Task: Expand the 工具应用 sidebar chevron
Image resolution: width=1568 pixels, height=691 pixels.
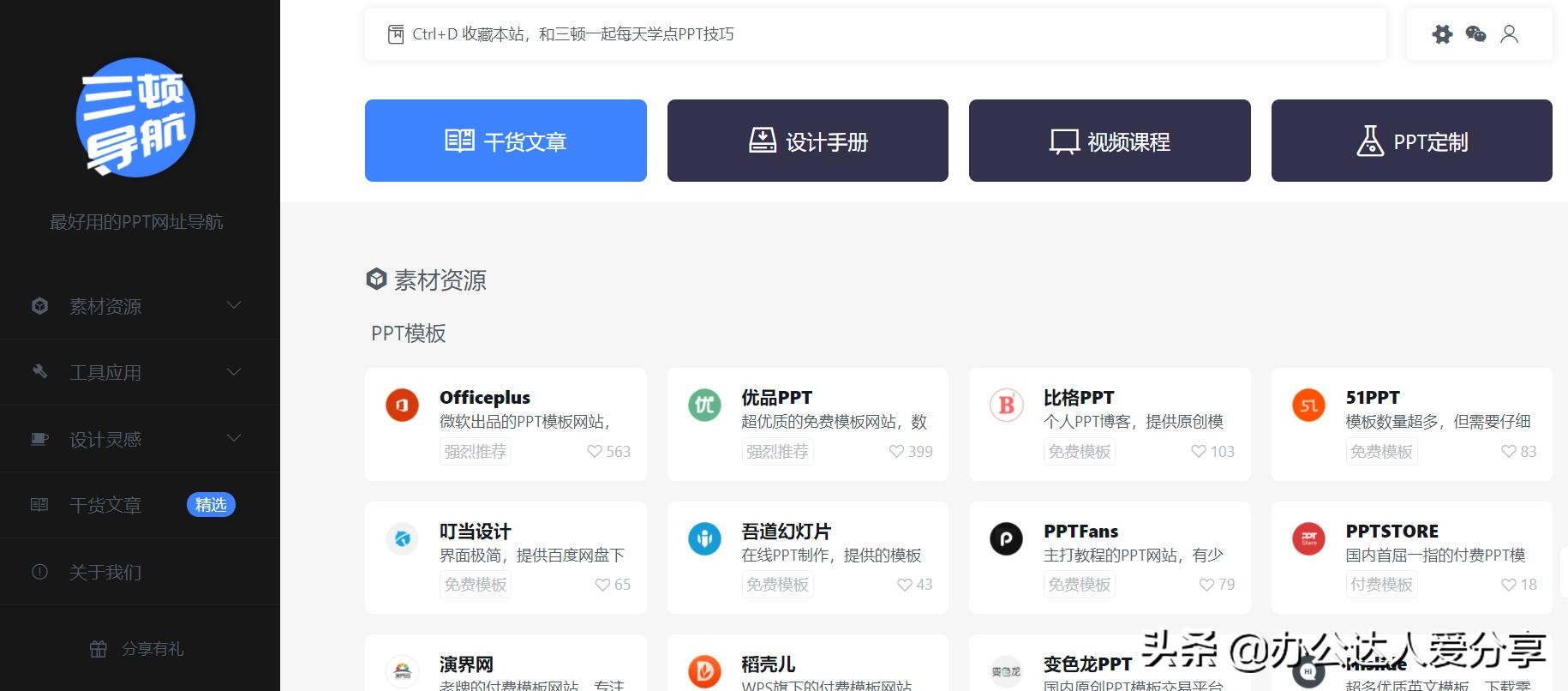Action: point(233,371)
